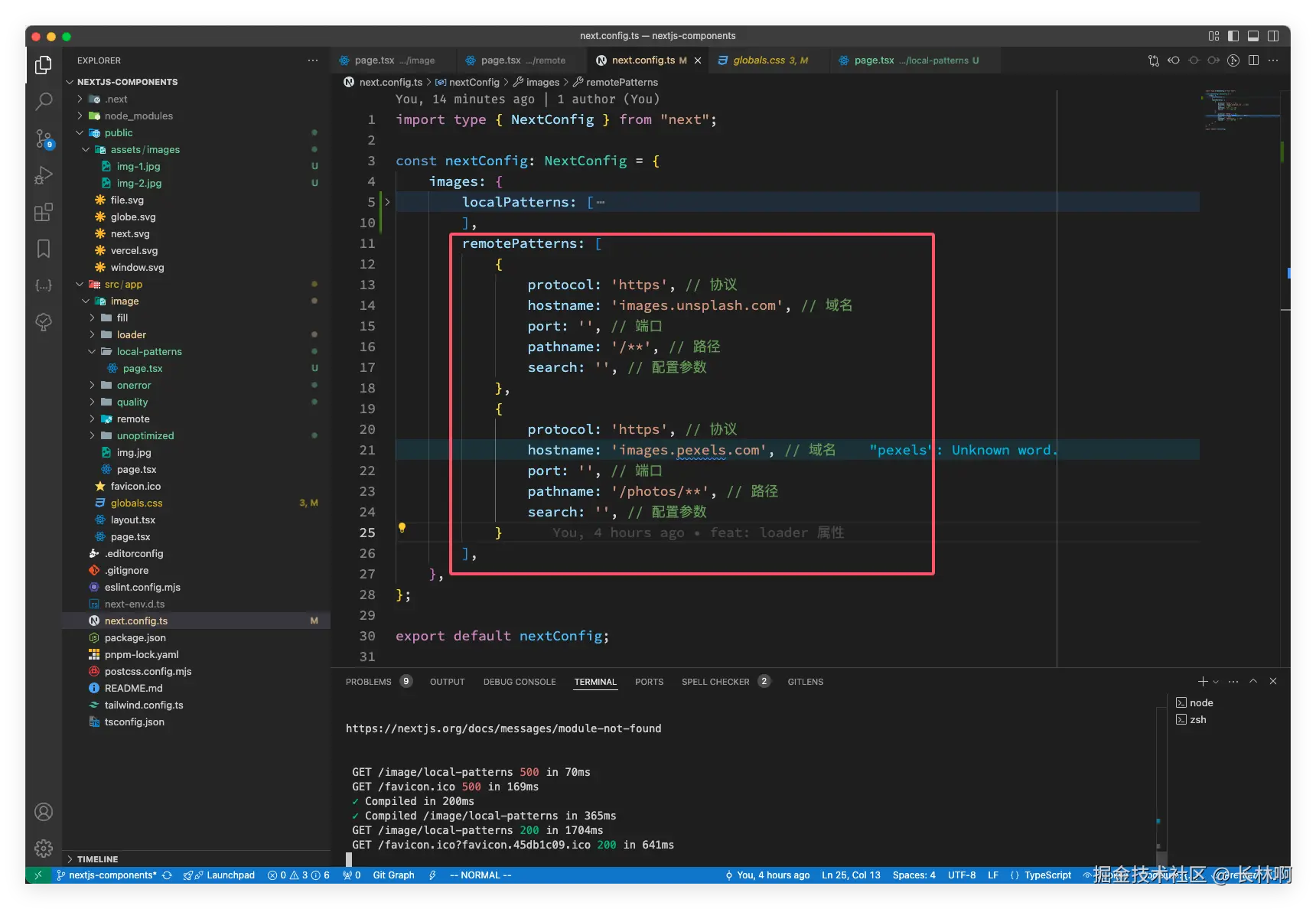The height and width of the screenshot is (909, 1316).
Task: Open Accounts menu in activity bar
Action: click(x=44, y=812)
